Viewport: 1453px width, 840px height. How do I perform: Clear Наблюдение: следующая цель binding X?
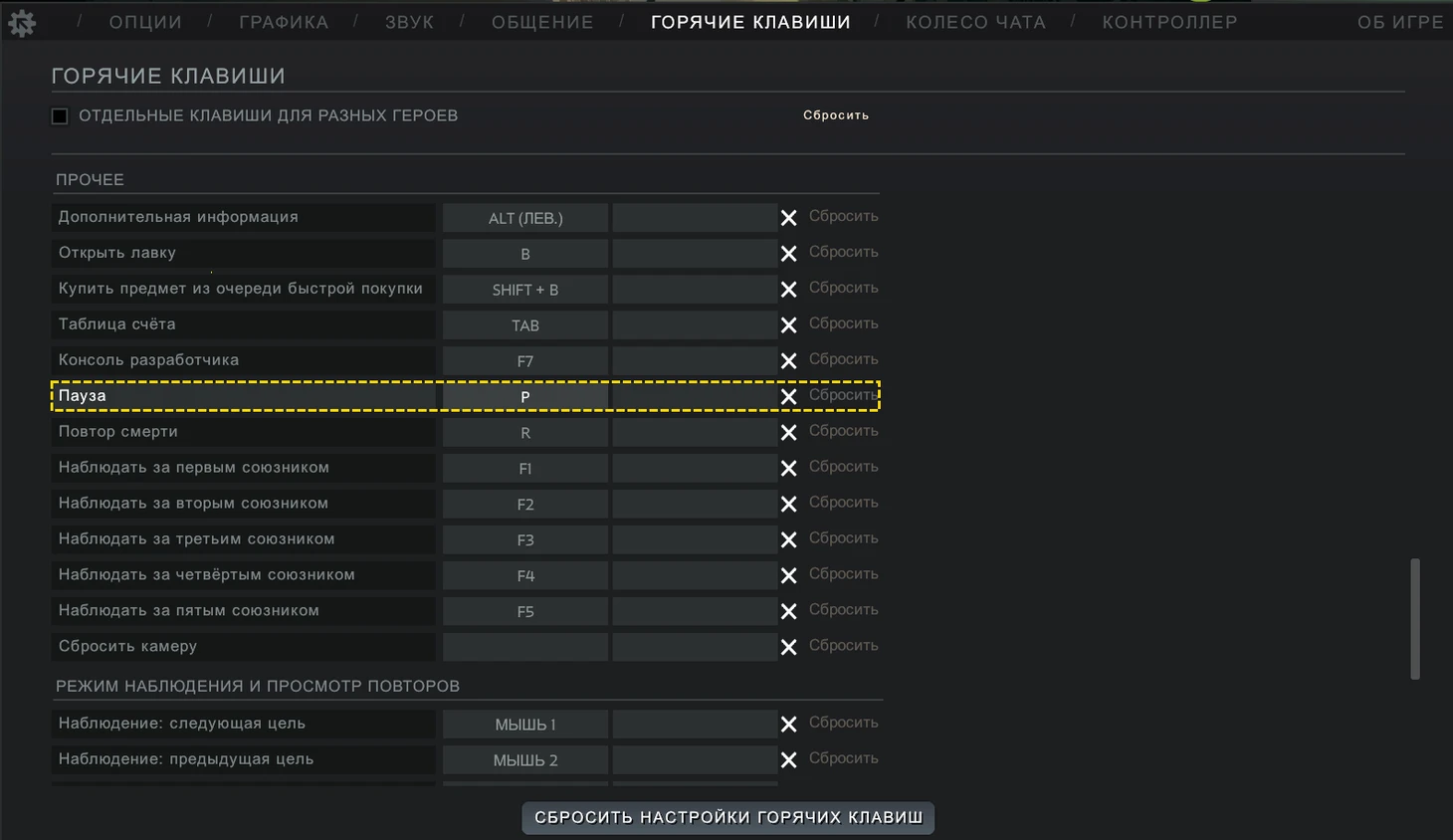coord(788,725)
